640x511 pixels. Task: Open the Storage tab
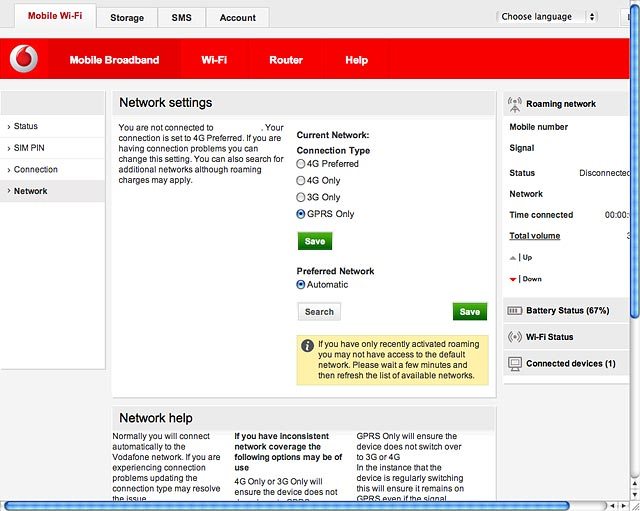pyautogui.click(x=127, y=18)
